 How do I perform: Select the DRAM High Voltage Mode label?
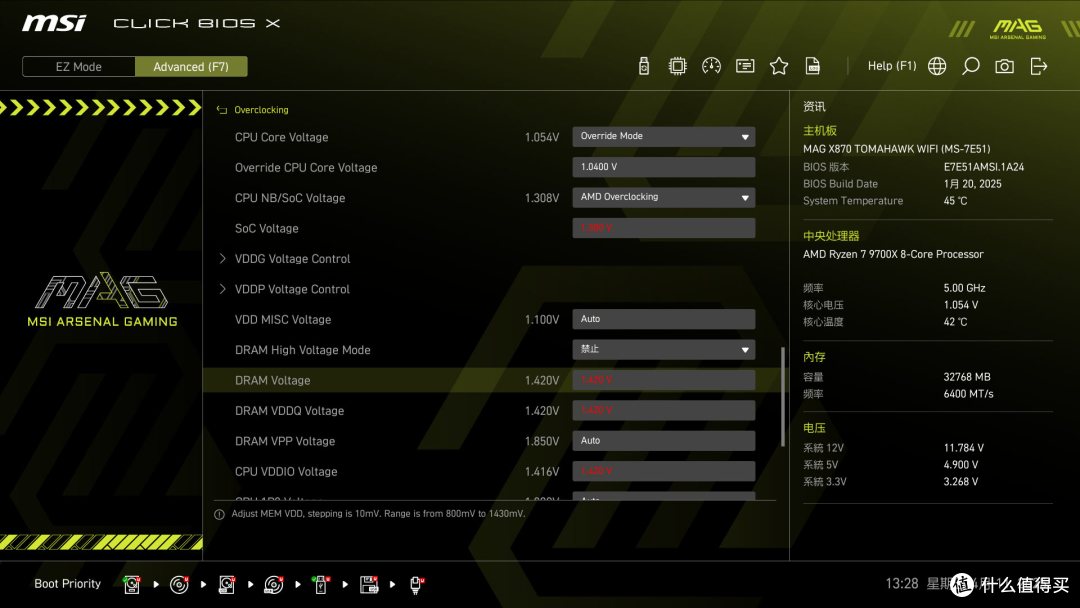point(302,350)
